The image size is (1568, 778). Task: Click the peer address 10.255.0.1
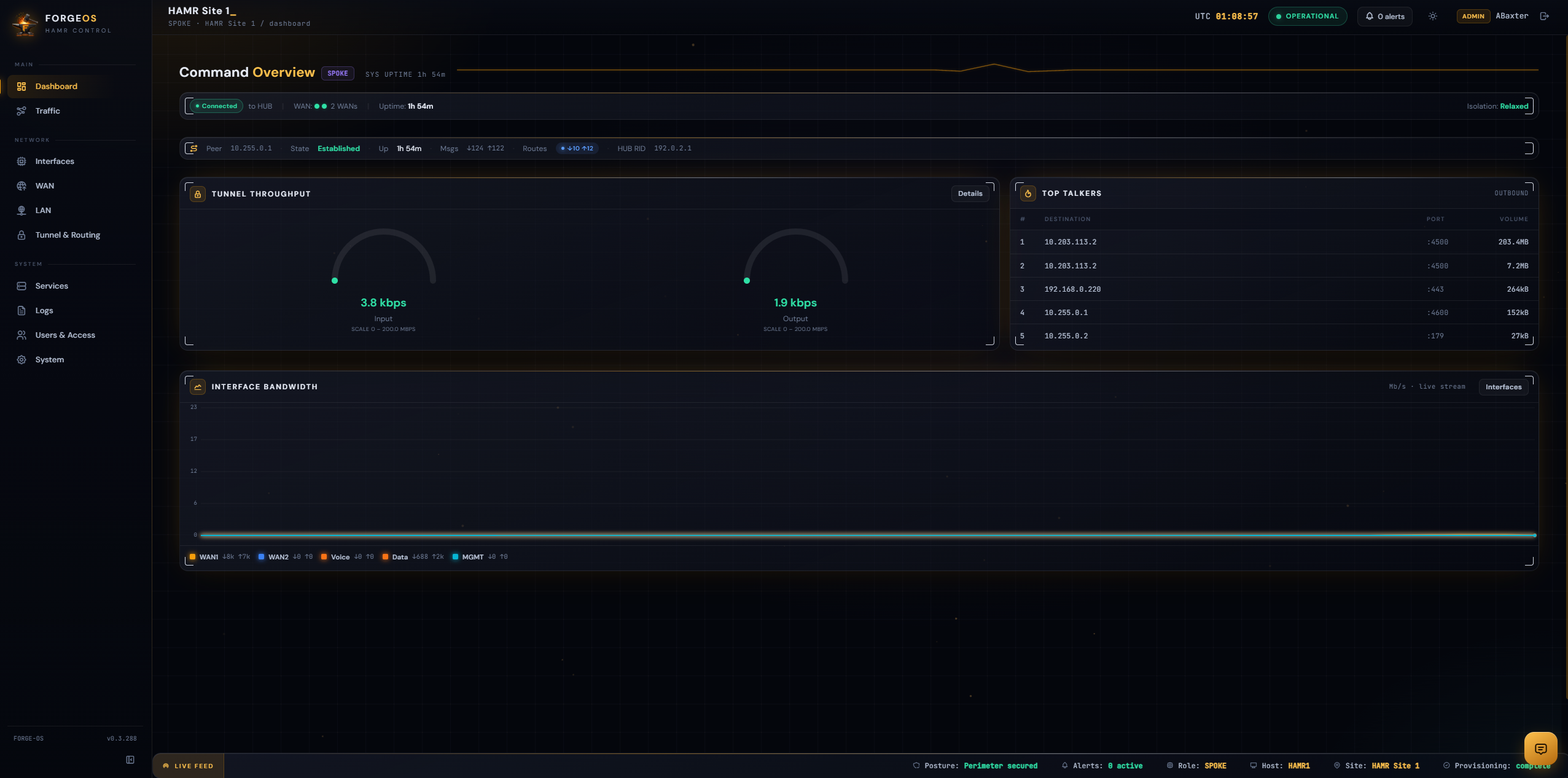tap(251, 149)
